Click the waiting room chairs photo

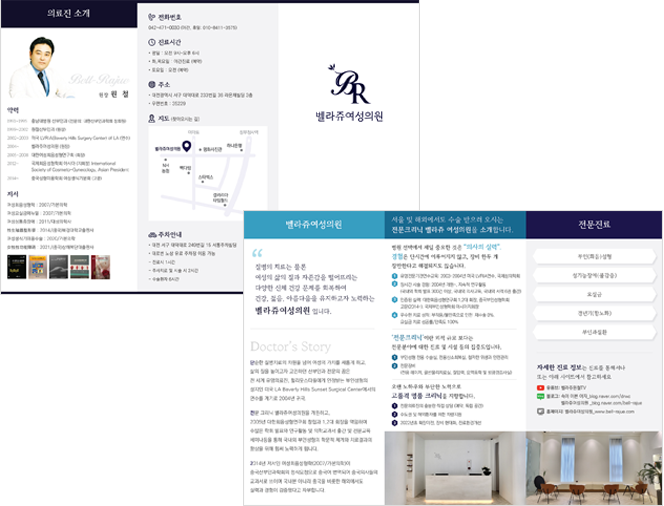click(x=594, y=468)
